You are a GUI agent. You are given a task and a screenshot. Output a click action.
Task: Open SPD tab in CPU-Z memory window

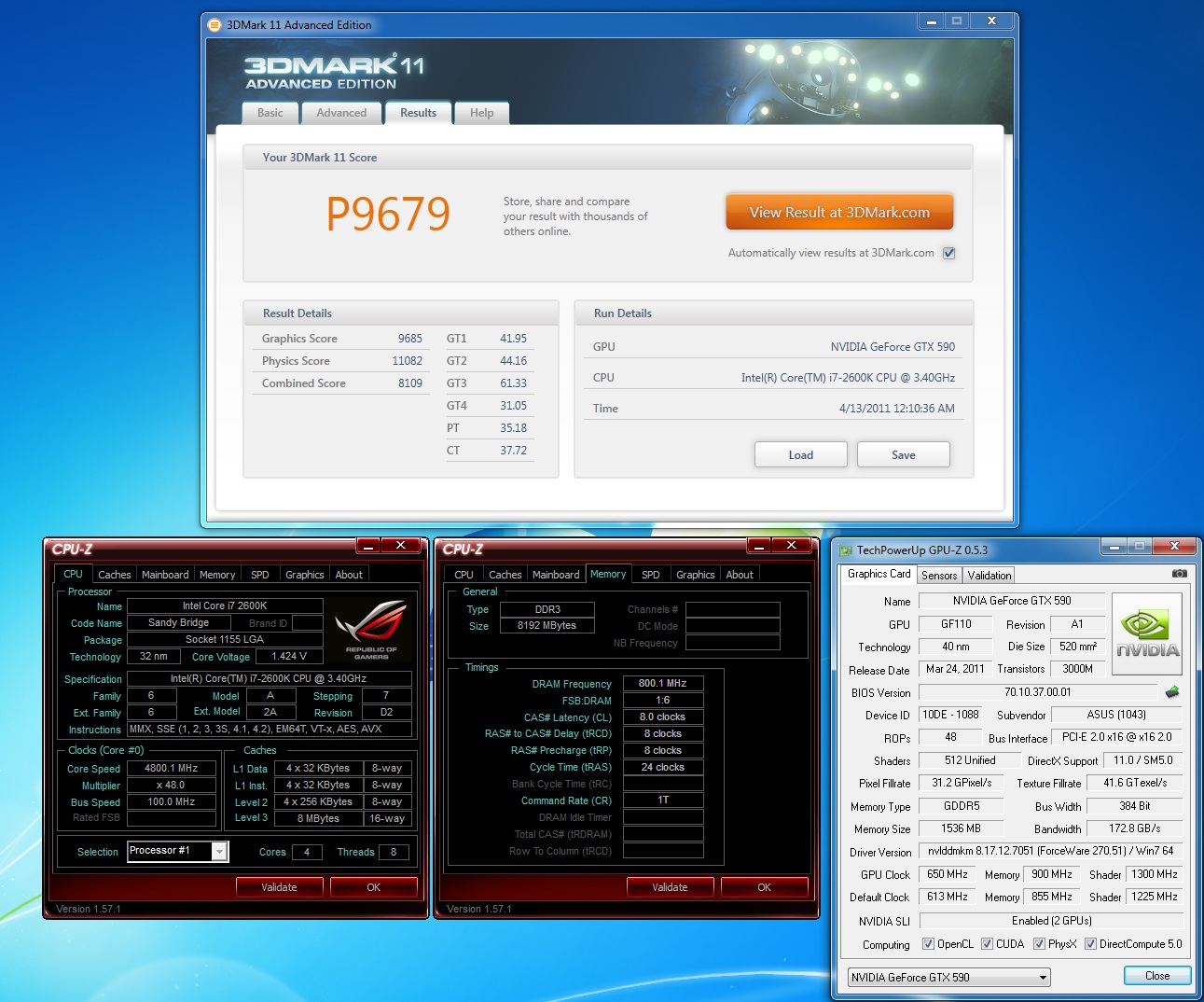[x=651, y=575]
